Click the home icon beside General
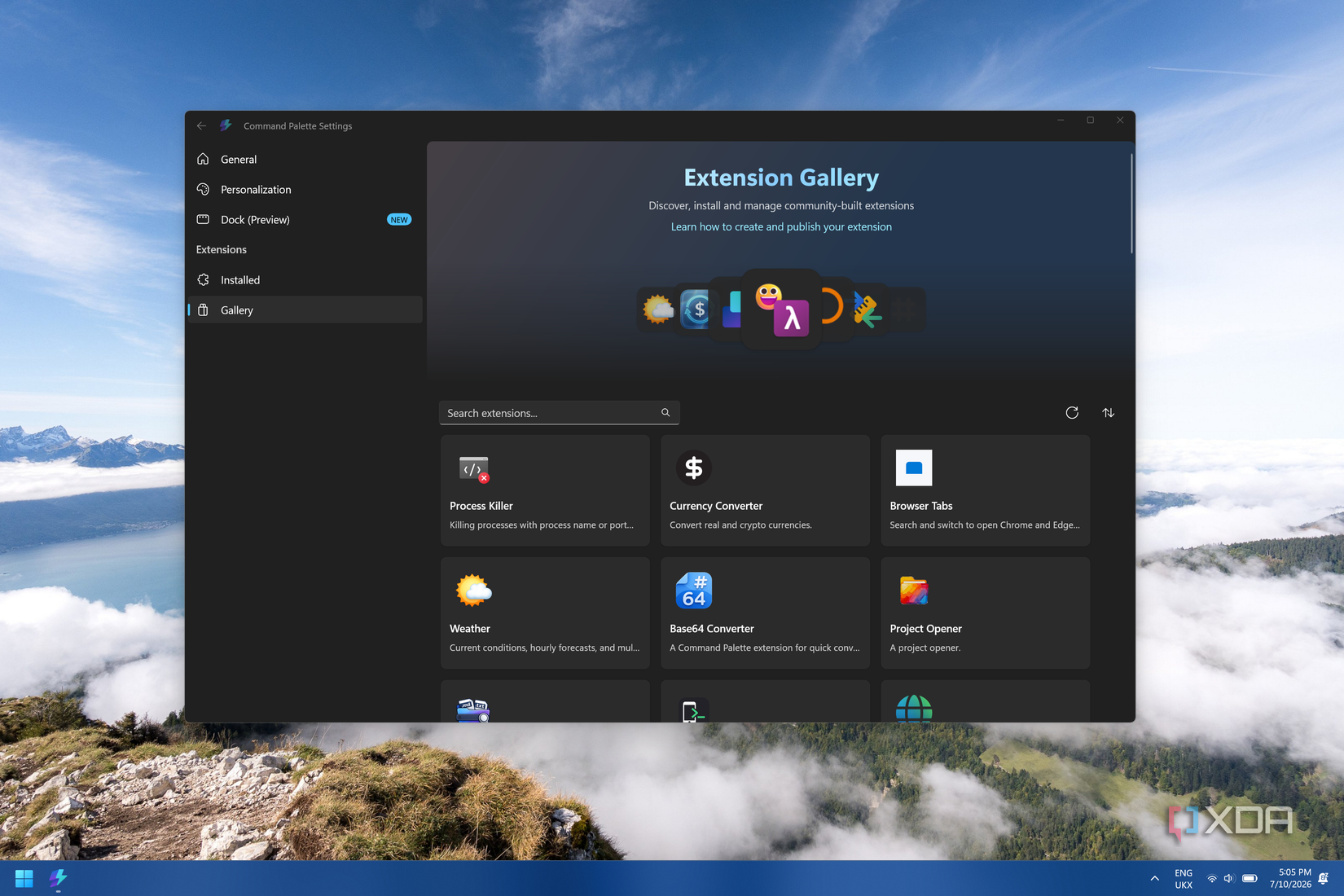Viewport: 1344px width, 896px height. pos(204,159)
